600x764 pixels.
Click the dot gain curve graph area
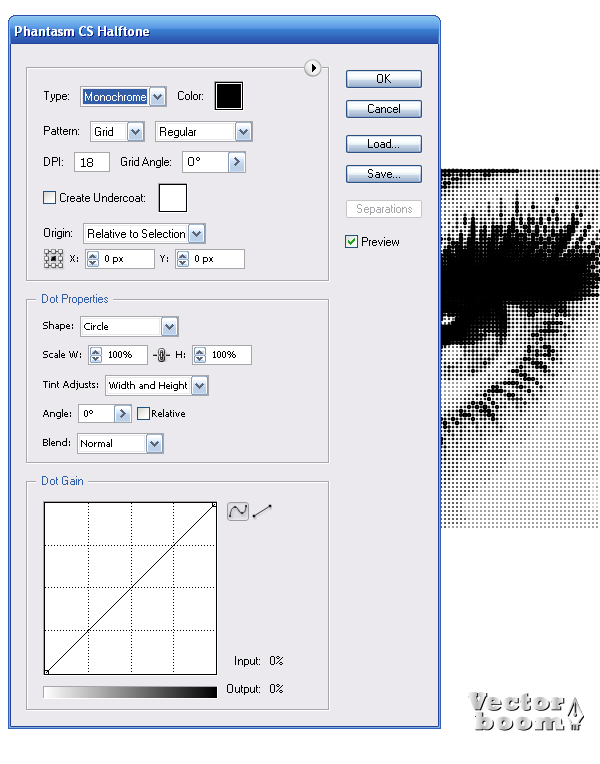click(130, 588)
